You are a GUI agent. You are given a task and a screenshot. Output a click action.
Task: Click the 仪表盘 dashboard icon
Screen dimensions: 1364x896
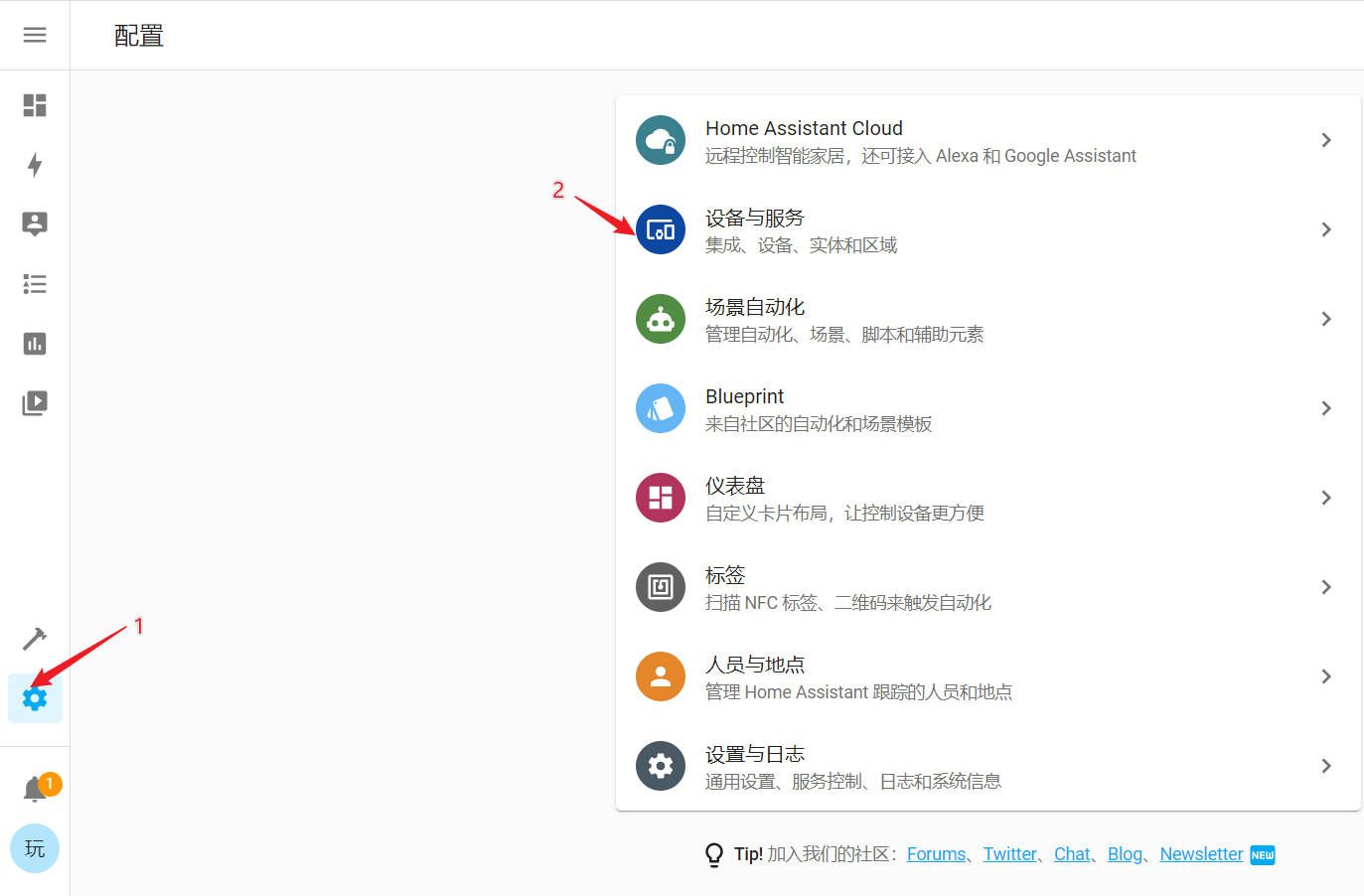point(661,498)
